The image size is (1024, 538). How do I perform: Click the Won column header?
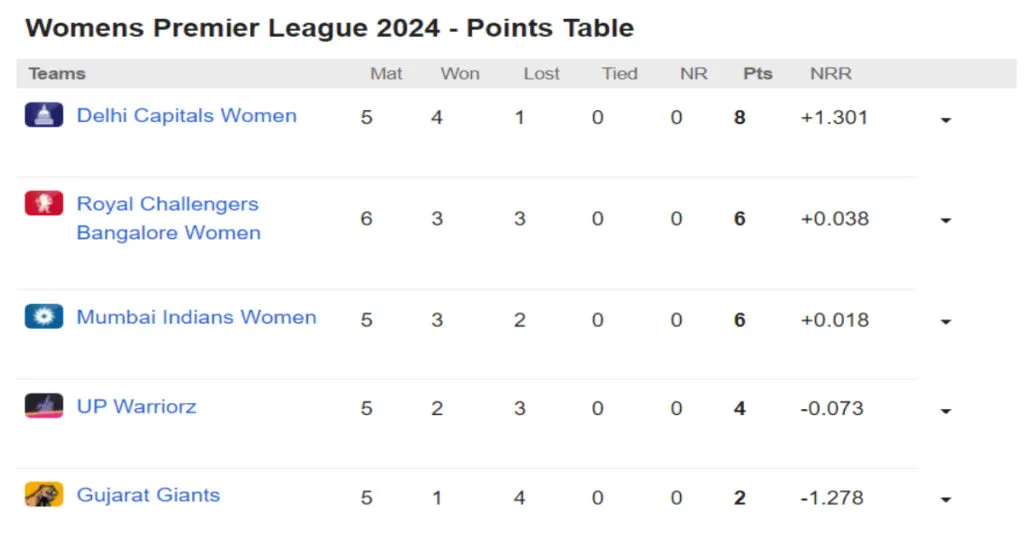point(460,74)
